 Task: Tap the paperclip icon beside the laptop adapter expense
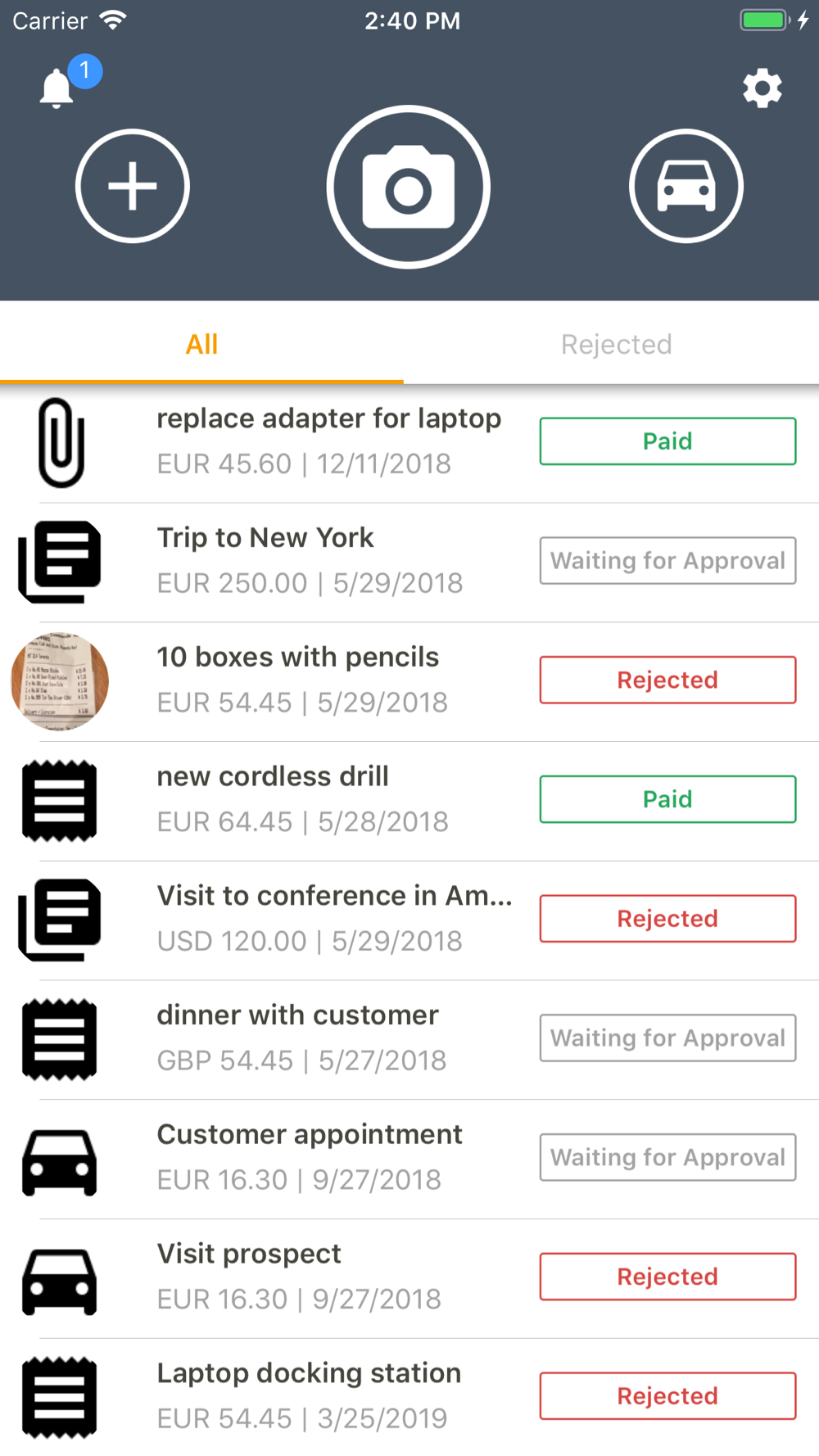61,443
